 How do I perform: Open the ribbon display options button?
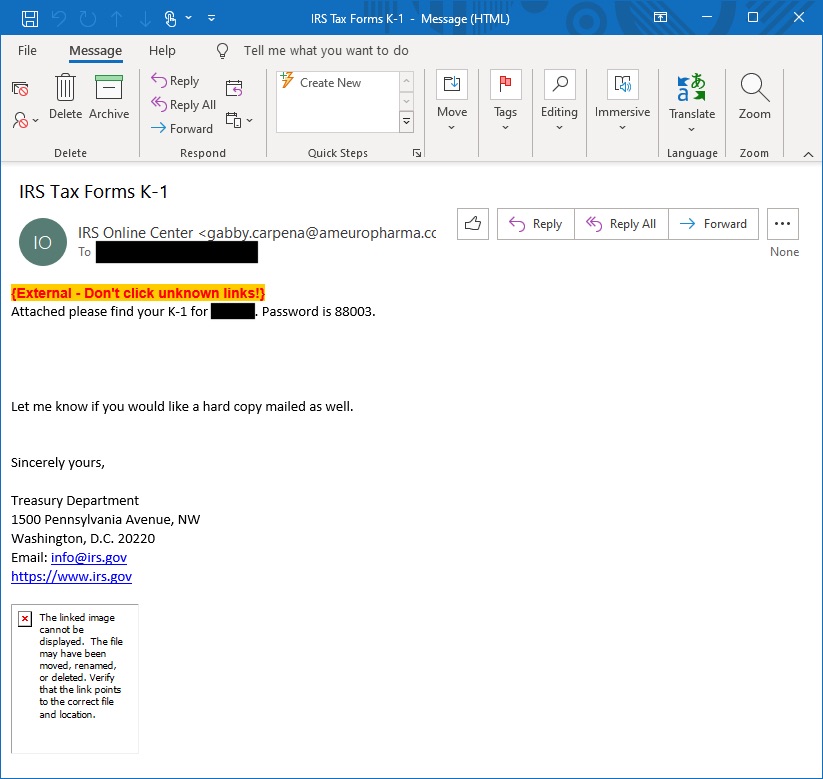660,17
